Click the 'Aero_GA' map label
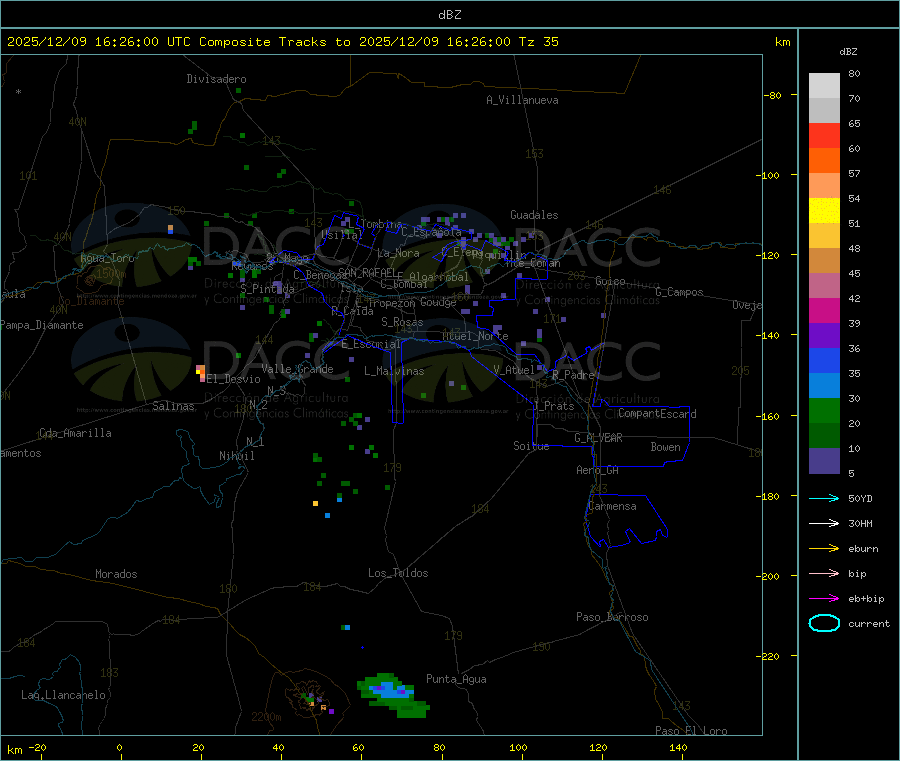900x761 pixels. [x=598, y=470]
